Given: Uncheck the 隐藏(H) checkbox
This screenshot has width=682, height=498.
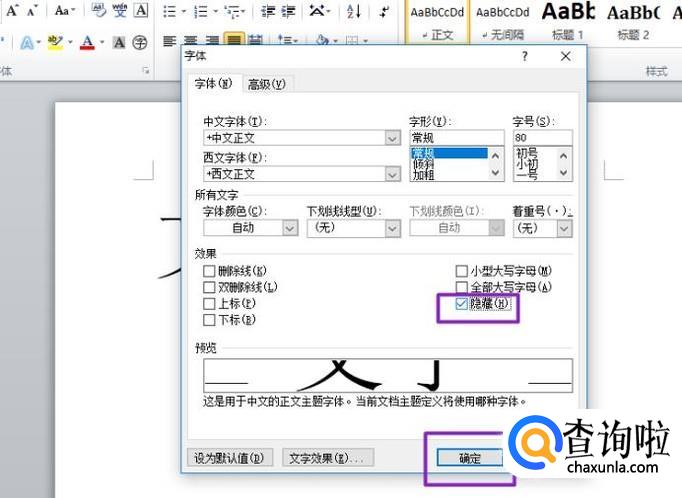Looking at the screenshot, I should 461,304.
